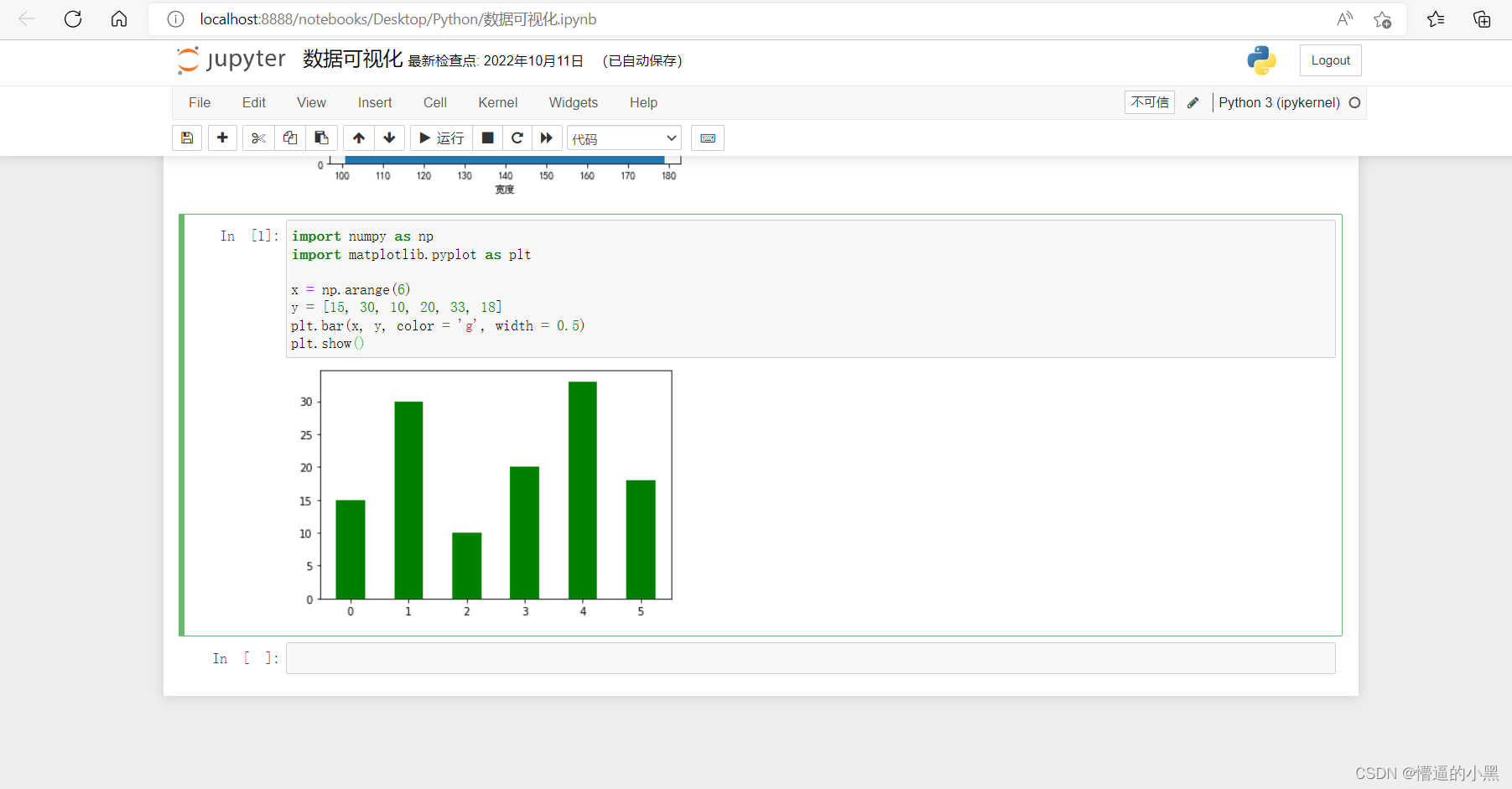Restart the kernel via refresh icon
1512x789 pixels.
click(517, 138)
